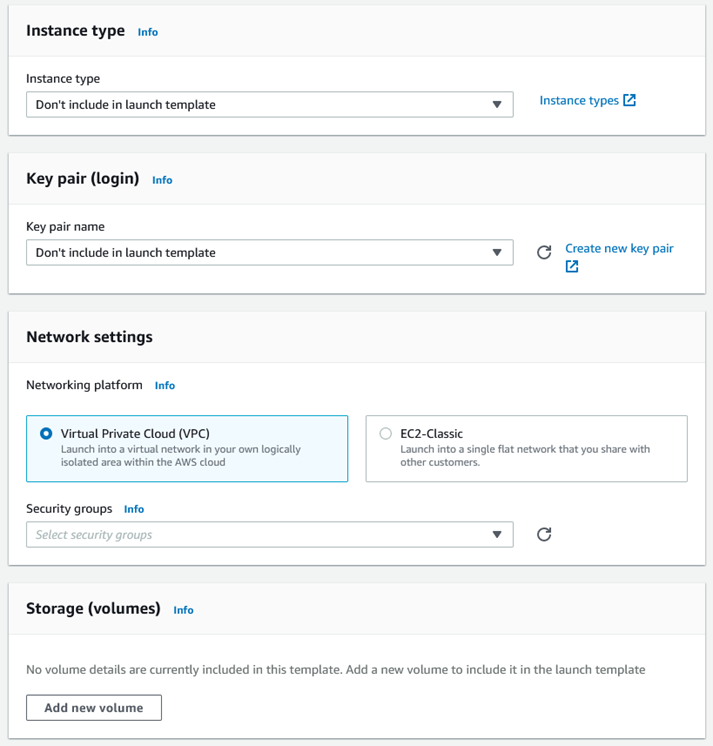
Task: Click the Instance type dropdown arrow
Action: pyautogui.click(x=497, y=105)
